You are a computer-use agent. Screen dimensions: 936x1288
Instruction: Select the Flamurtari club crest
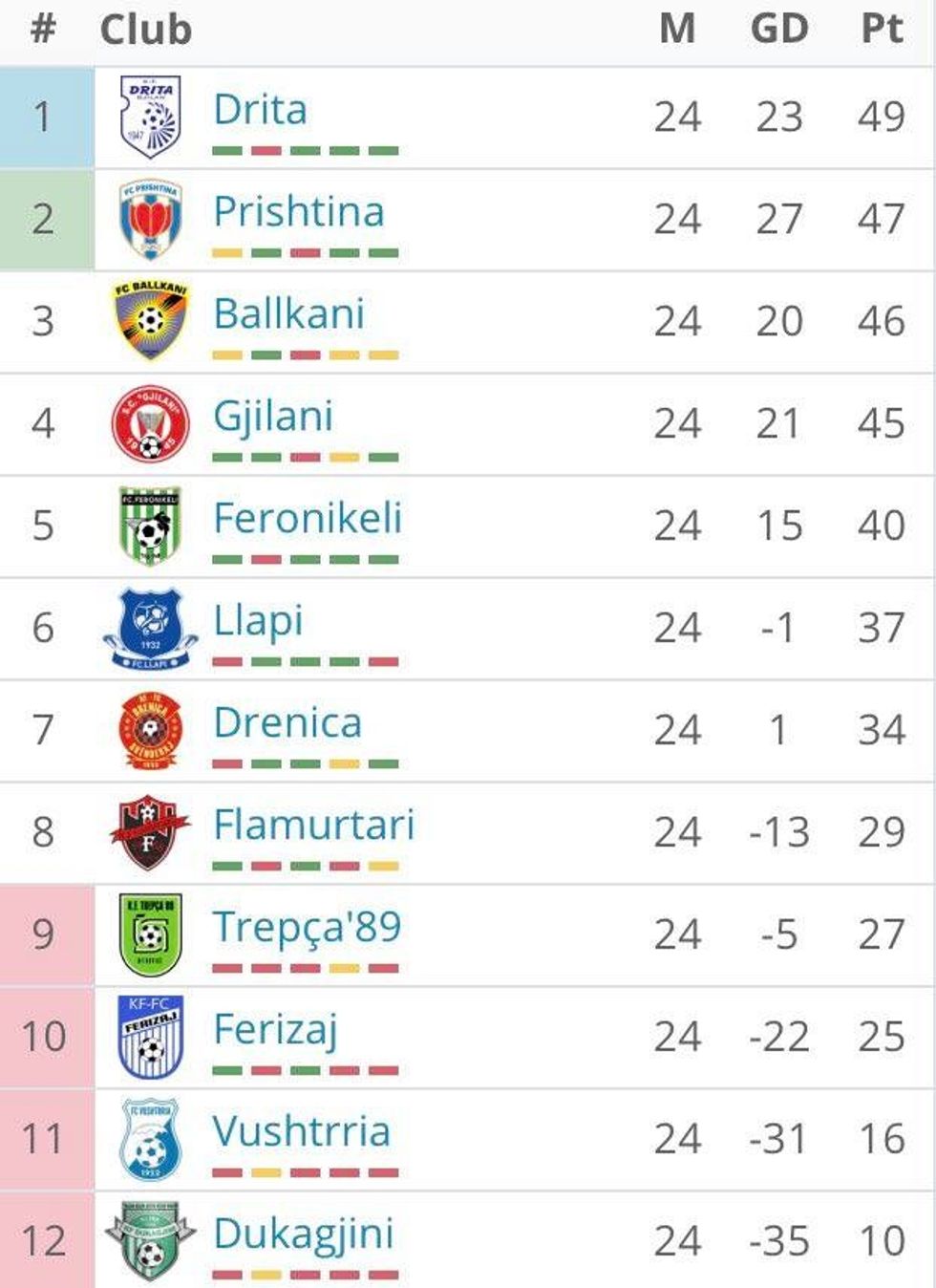point(150,832)
